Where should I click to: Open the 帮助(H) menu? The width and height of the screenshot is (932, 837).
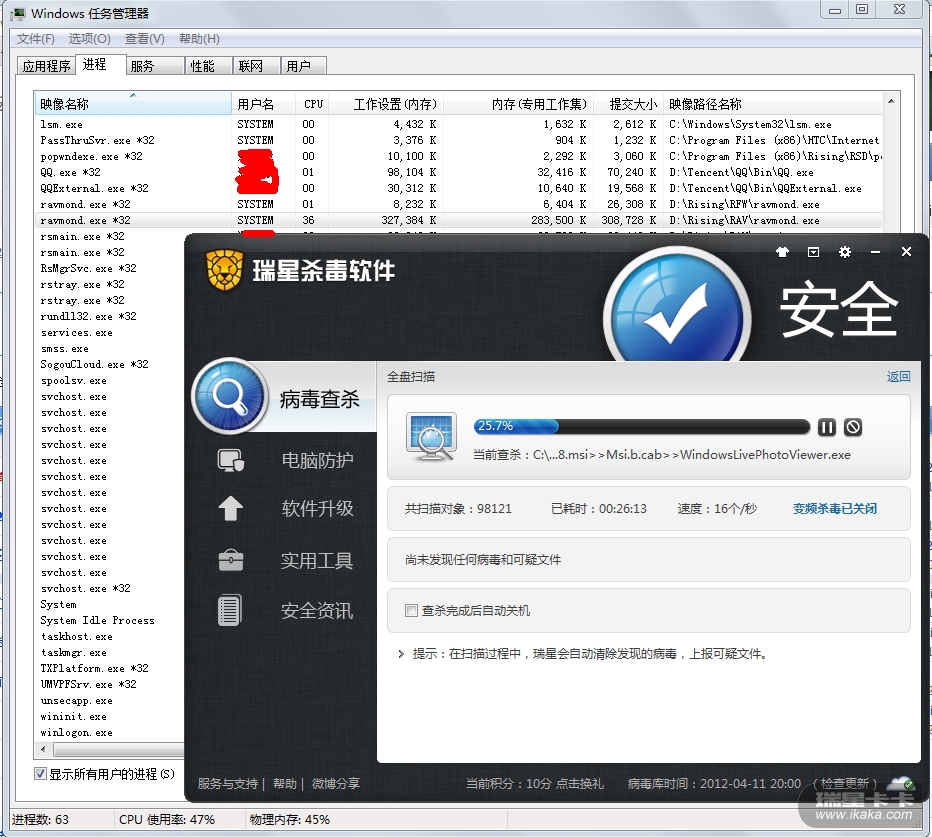click(x=199, y=39)
